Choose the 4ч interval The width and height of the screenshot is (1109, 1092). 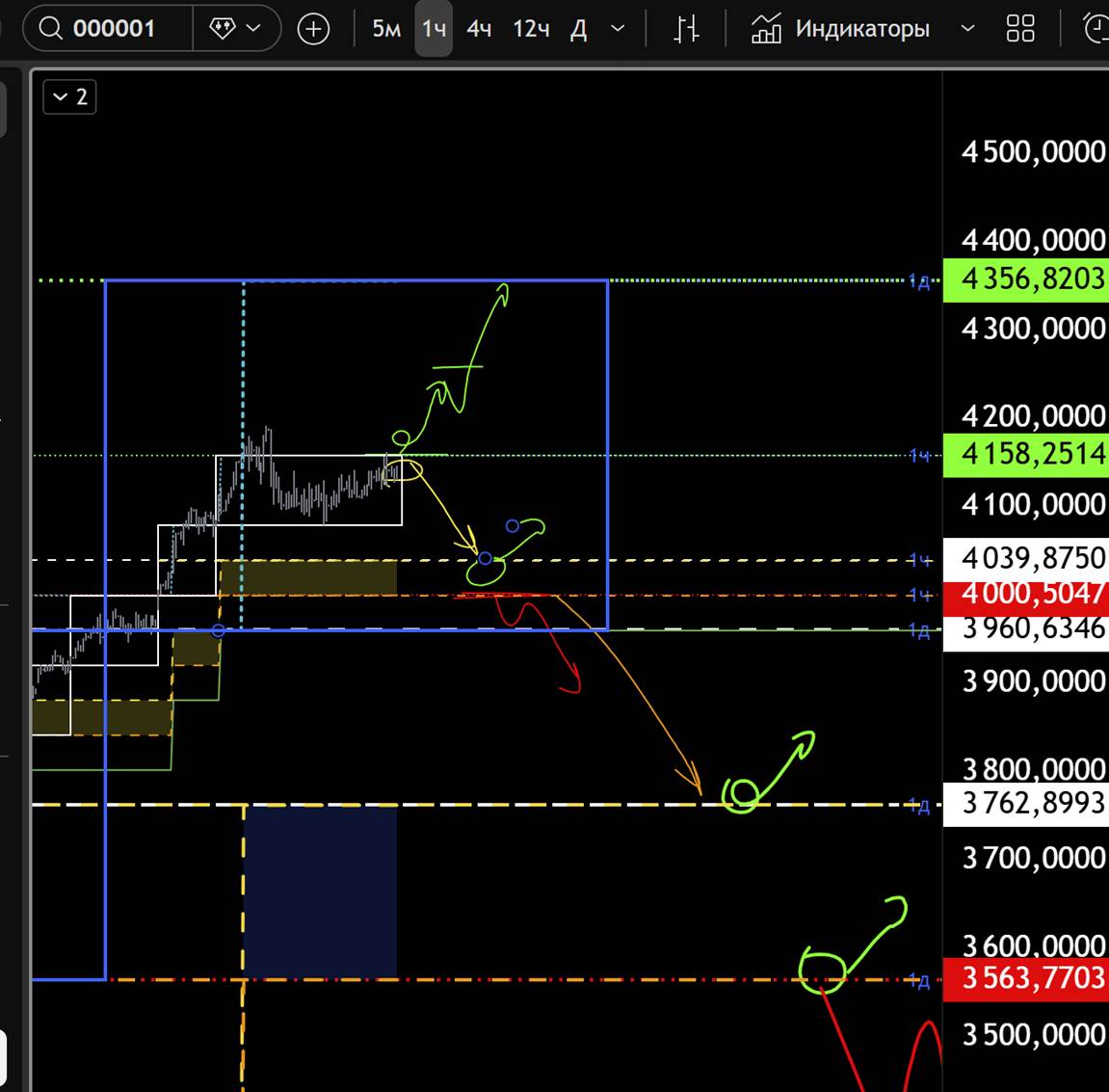(x=479, y=29)
